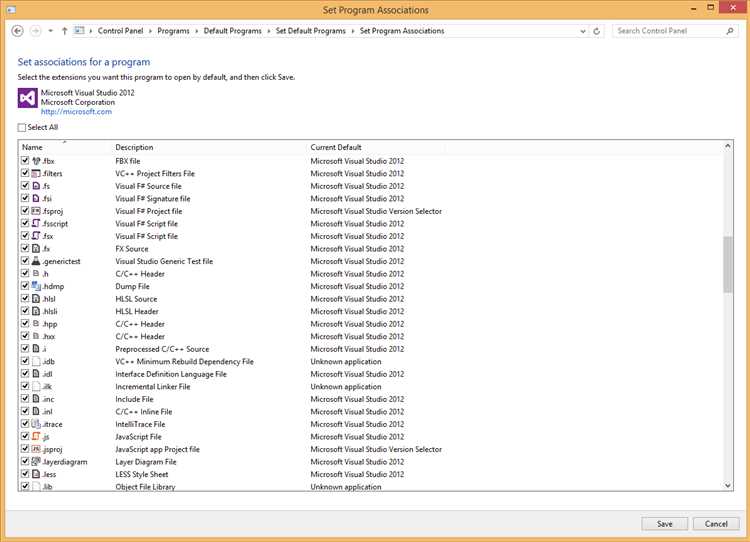The width and height of the screenshot is (750, 542).
Task: Click the .less style sheet icon
Action: (x=36, y=474)
